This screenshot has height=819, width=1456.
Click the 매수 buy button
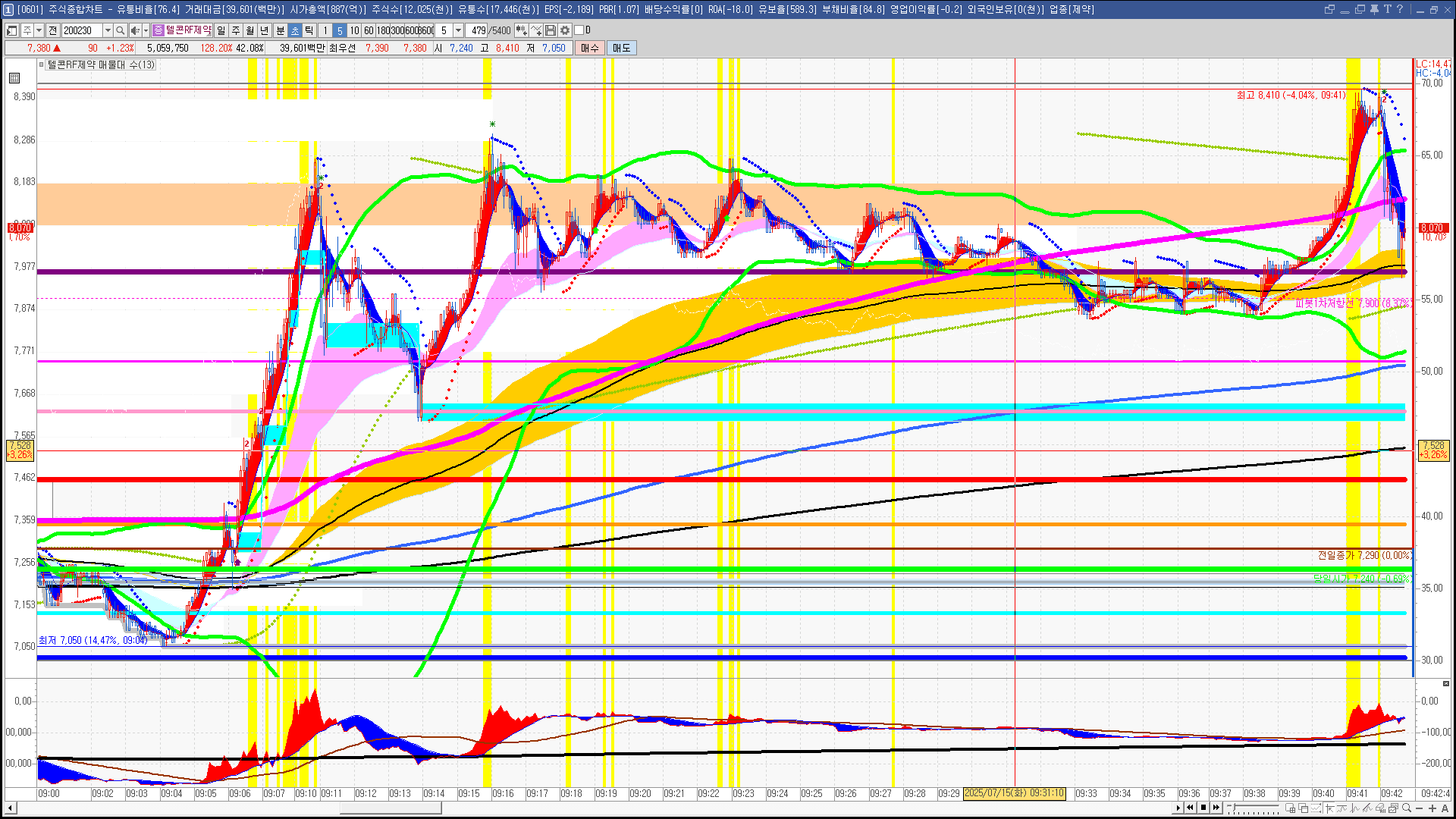coord(590,48)
